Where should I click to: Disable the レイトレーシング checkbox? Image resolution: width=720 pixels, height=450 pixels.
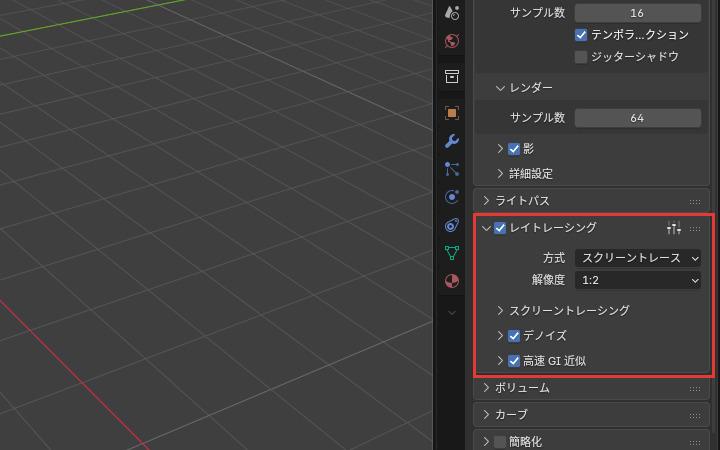point(500,228)
